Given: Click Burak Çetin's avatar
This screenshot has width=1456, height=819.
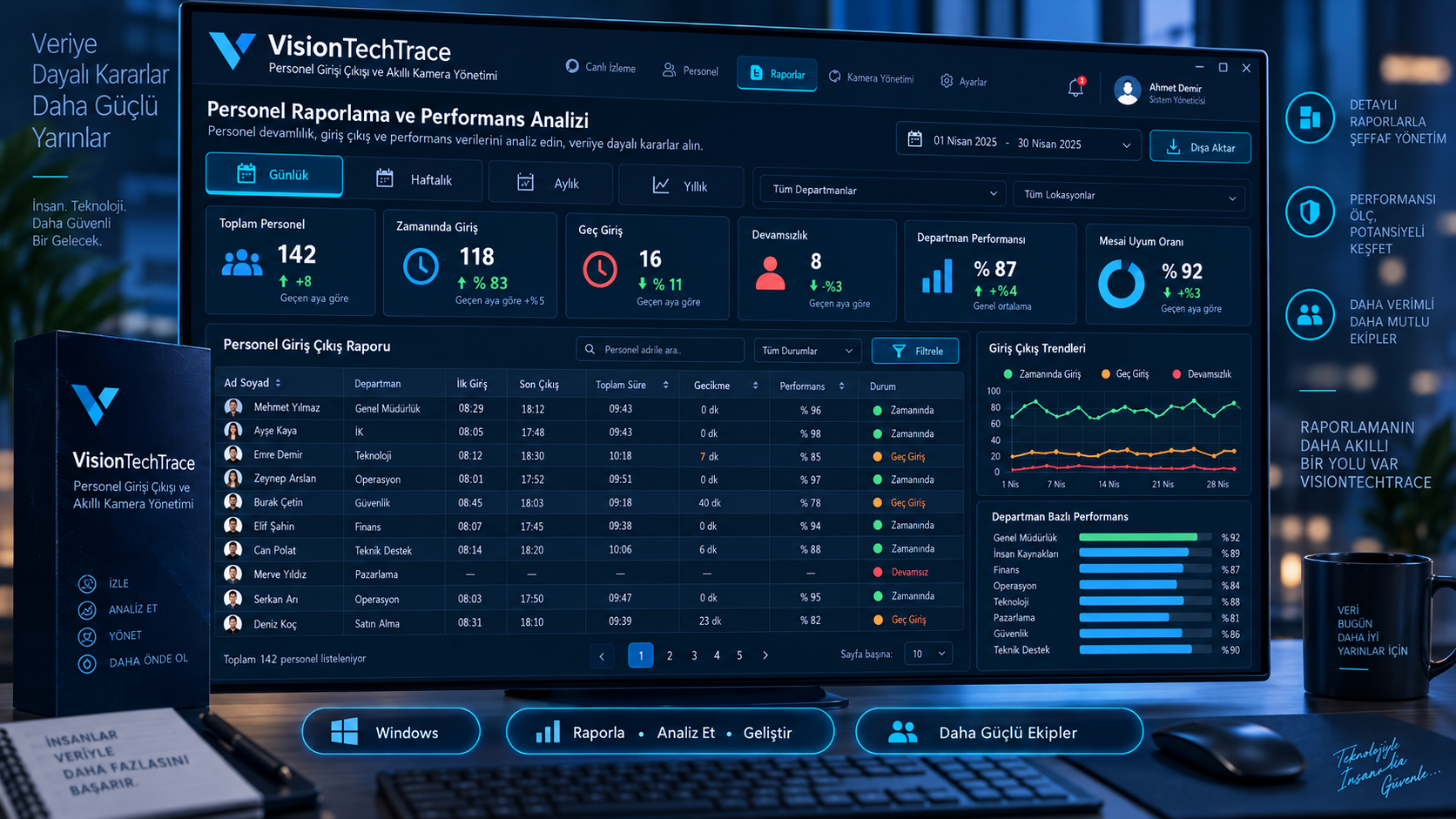Looking at the screenshot, I should (233, 501).
